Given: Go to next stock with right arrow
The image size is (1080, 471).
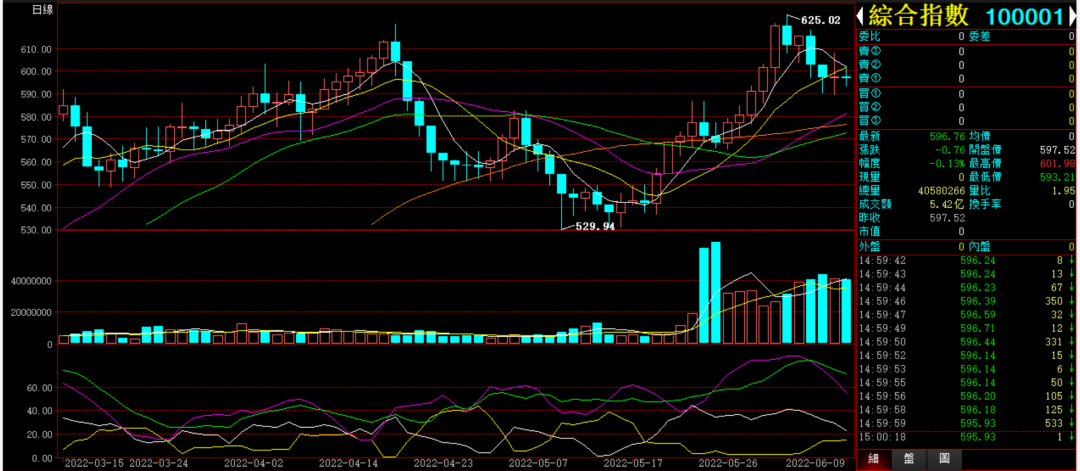Looking at the screenshot, I should click(x=1074, y=17).
